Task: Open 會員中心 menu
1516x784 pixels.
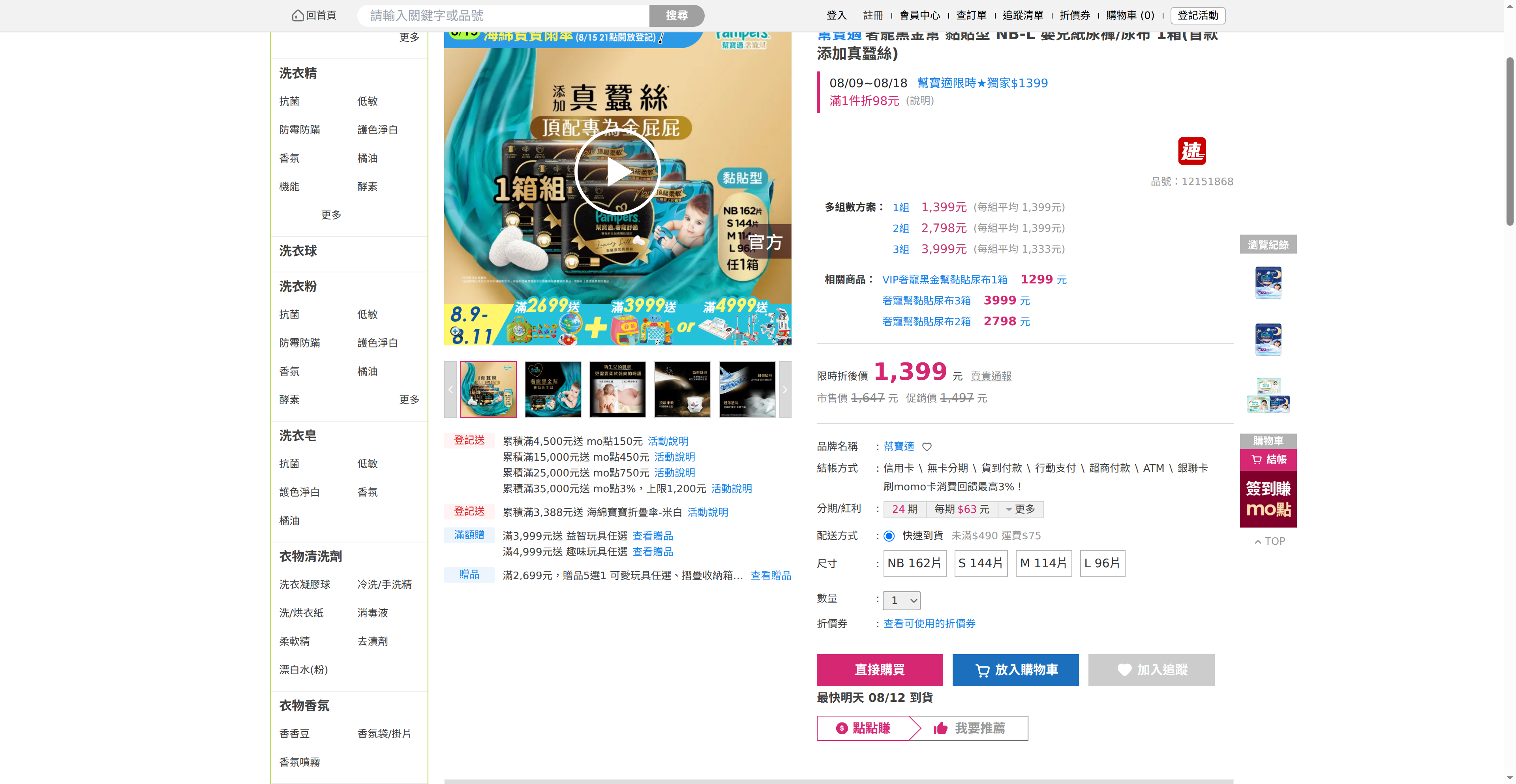Action: pos(919,16)
